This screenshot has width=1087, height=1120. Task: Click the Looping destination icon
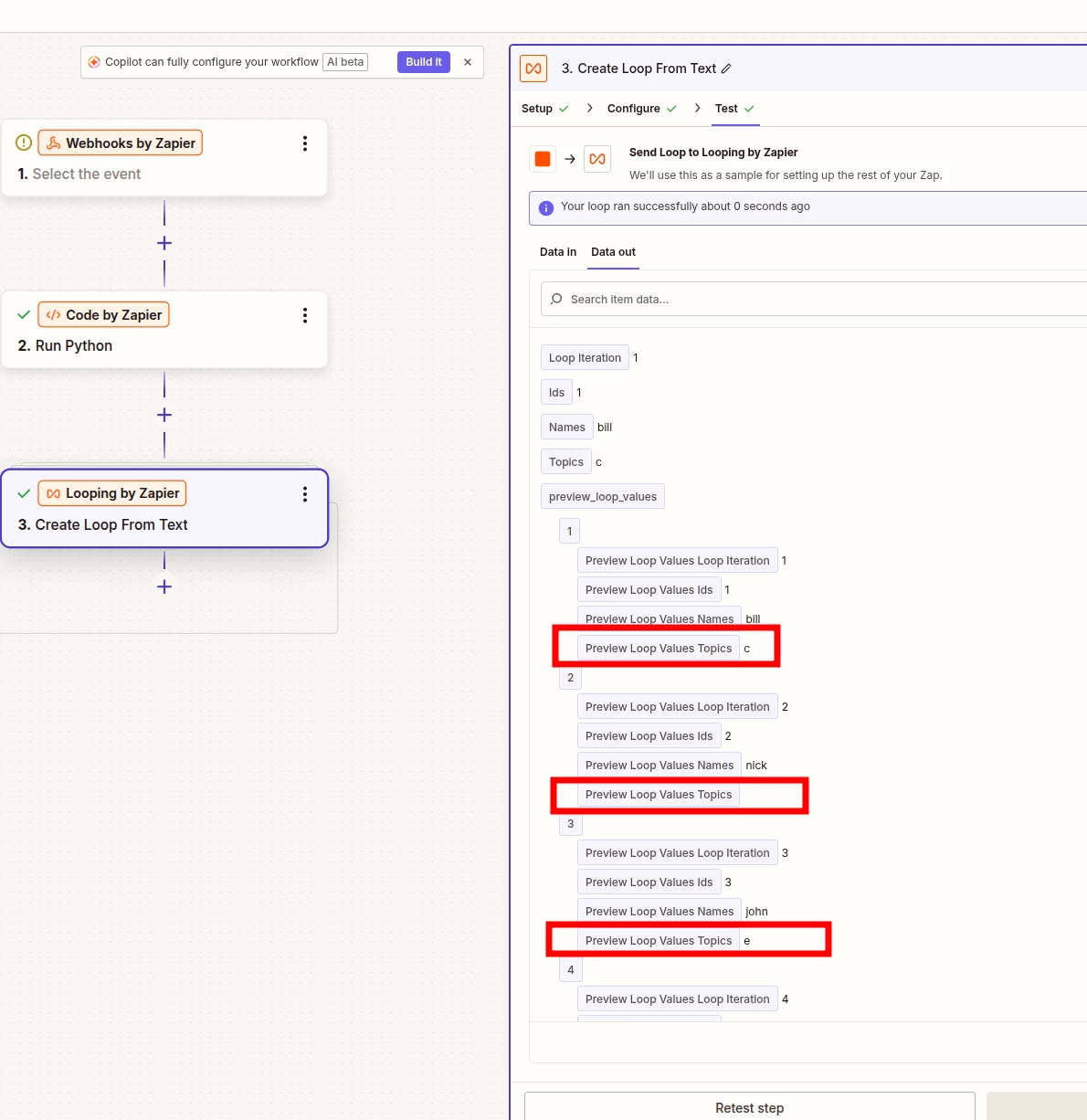597,159
